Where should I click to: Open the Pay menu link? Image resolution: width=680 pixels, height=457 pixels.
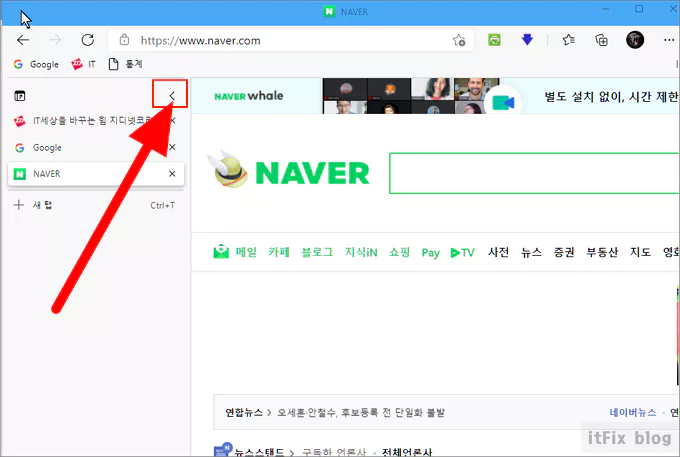pos(431,253)
